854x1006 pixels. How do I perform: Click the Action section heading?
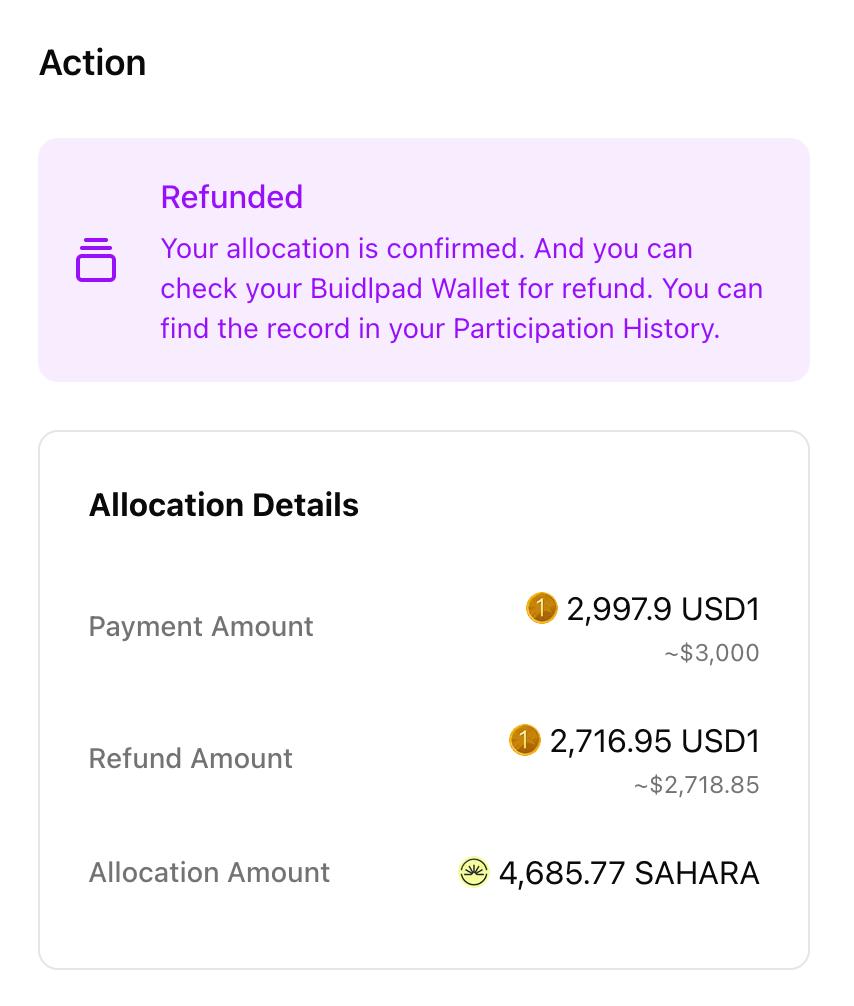(93, 63)
